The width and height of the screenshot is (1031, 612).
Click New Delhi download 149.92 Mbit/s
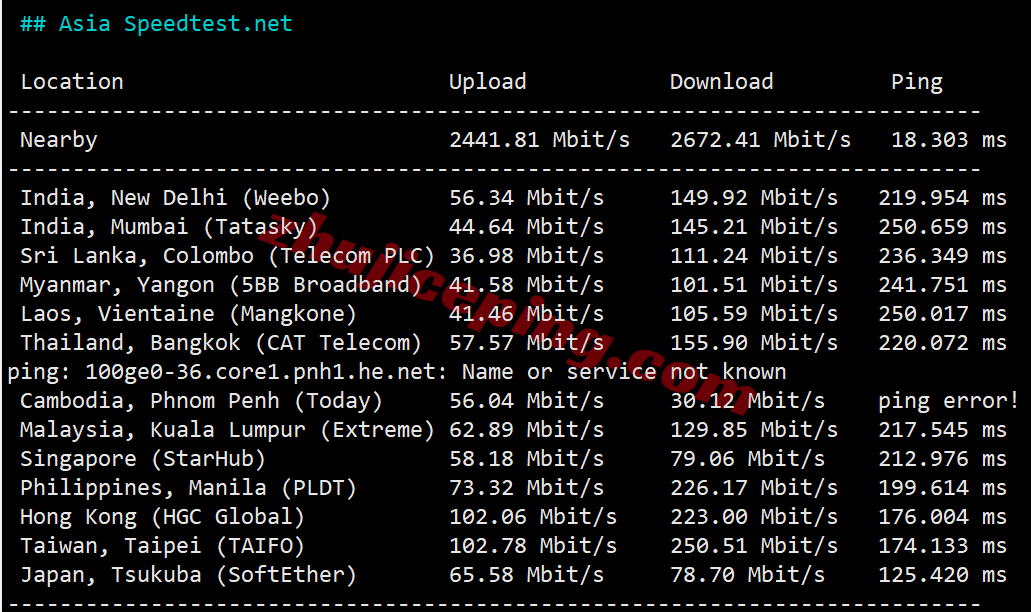tap(754, 197)
